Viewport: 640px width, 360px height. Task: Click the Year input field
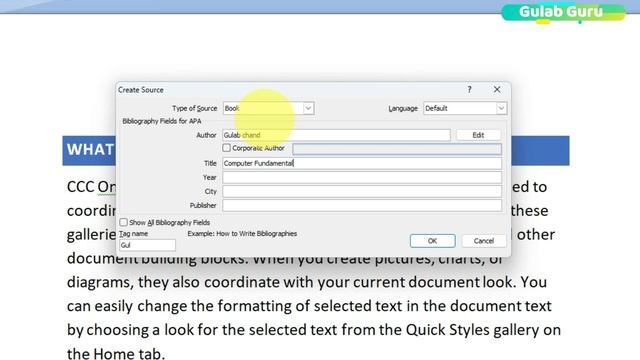tap(362, 178)
